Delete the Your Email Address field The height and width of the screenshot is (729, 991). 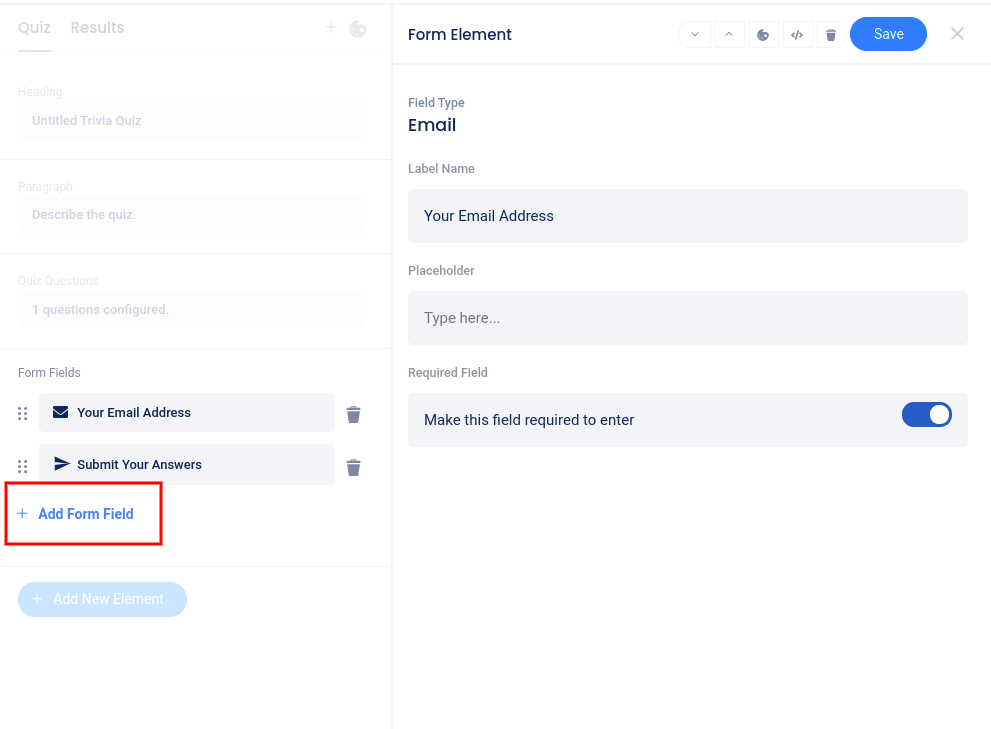tap(353, 414)
